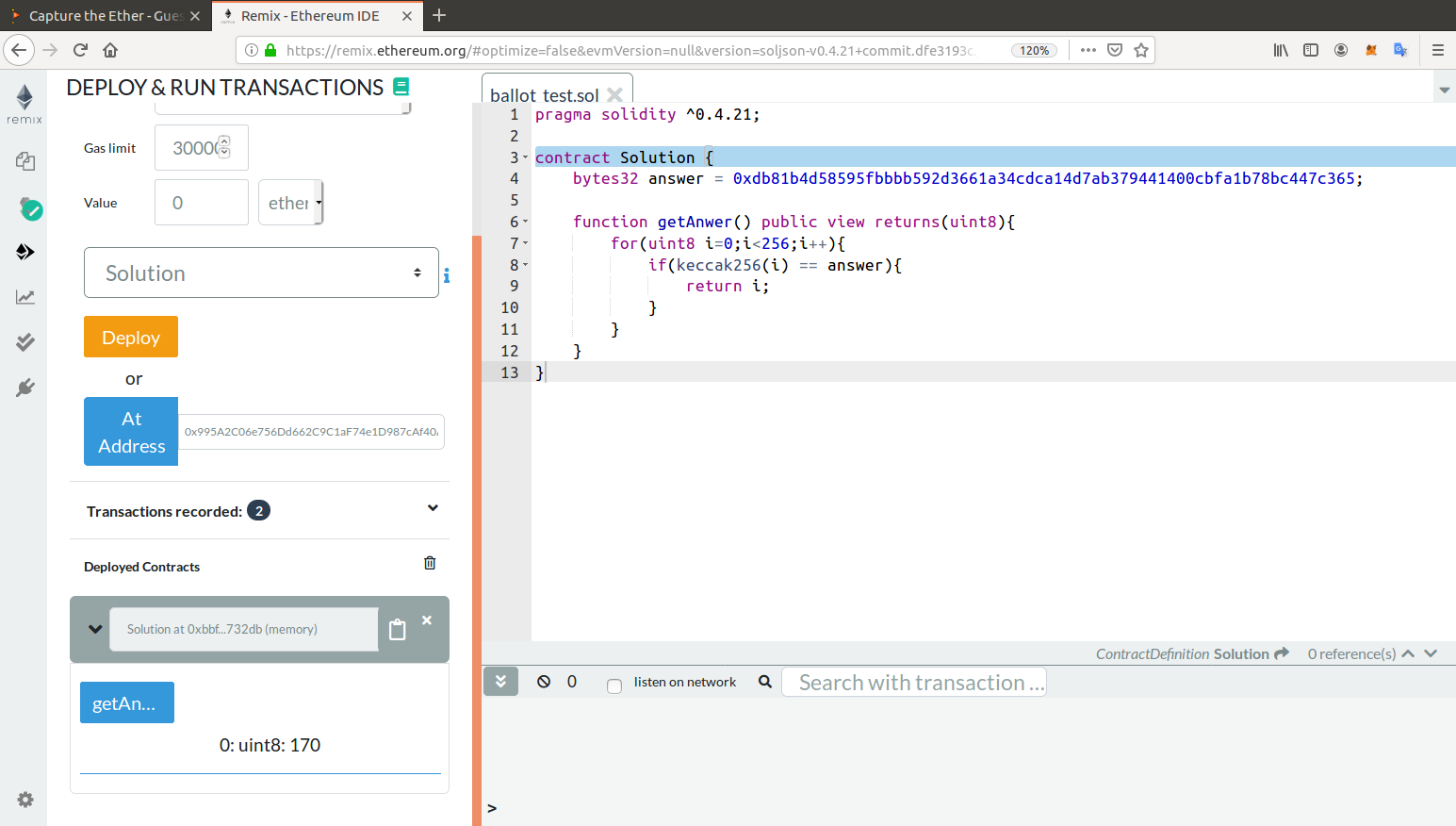Copy deployed contract address with clipboard icon
Viewport: 1456px width, 826px height.
(x=398, y=629)
